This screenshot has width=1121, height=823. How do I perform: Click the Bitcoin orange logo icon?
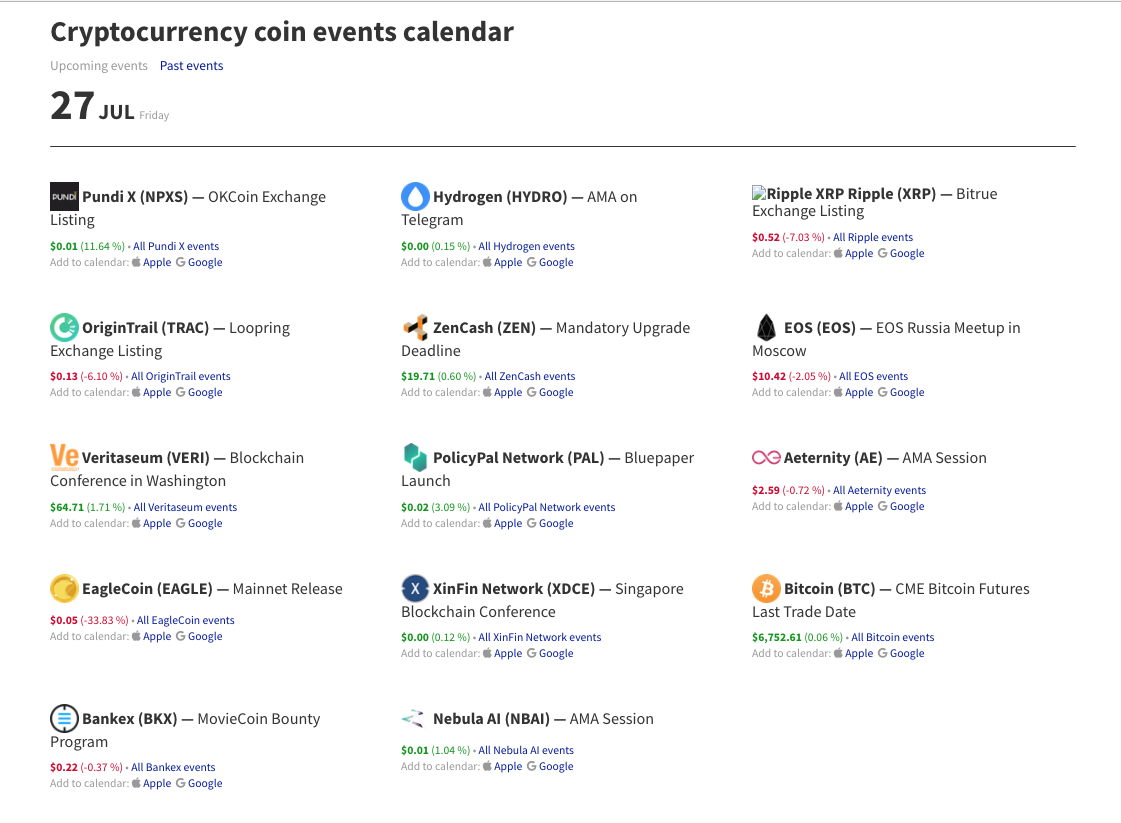click(766, 588)
